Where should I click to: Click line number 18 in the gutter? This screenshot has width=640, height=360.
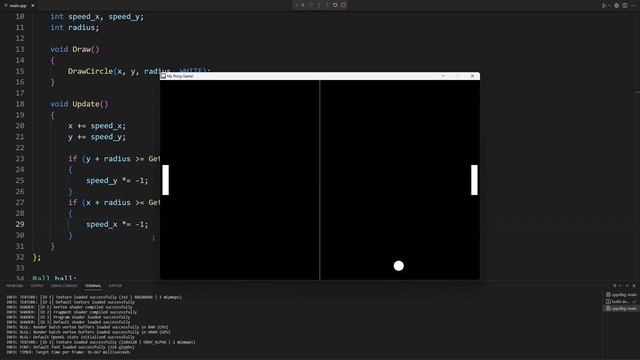click(20, 104)
